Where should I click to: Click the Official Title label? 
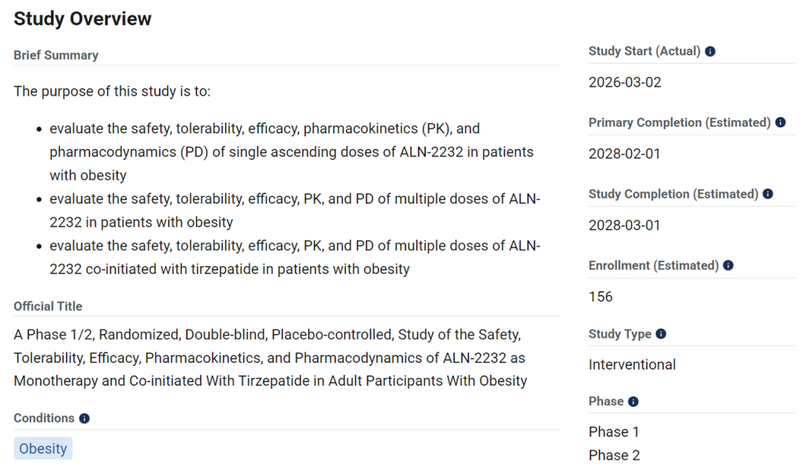tap(48, 306)
